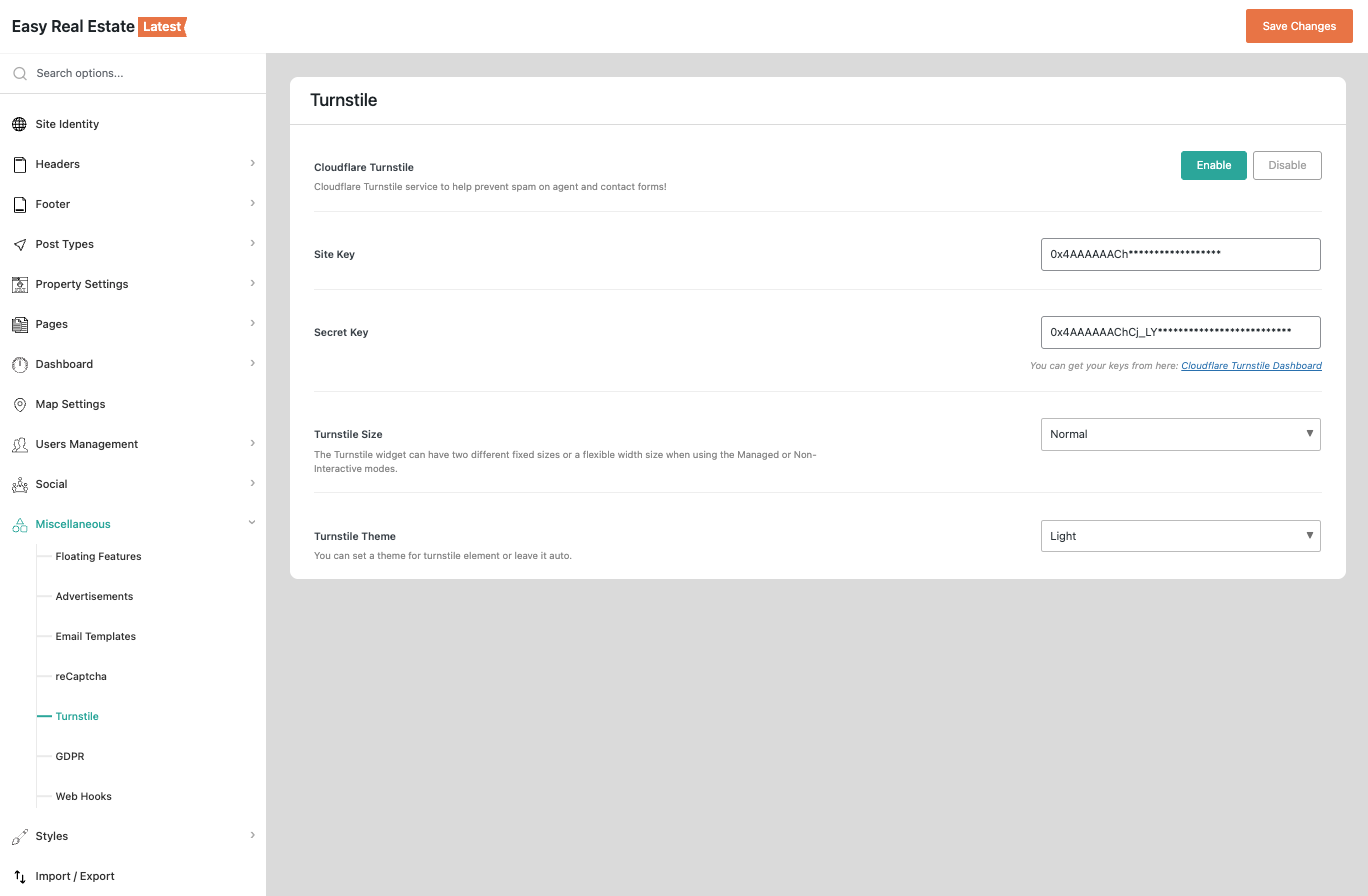Save changes with the orange button
This screenshot has width=1368, height=896.
tap(1298, 26)
